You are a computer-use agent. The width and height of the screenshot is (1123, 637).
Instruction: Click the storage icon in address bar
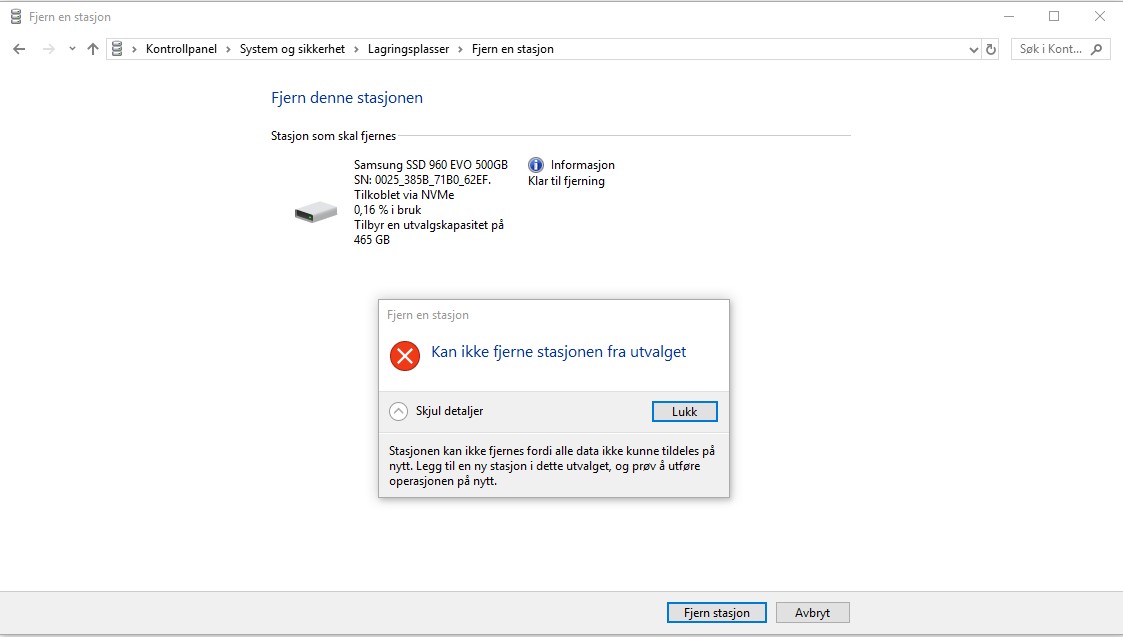[117, 49]
